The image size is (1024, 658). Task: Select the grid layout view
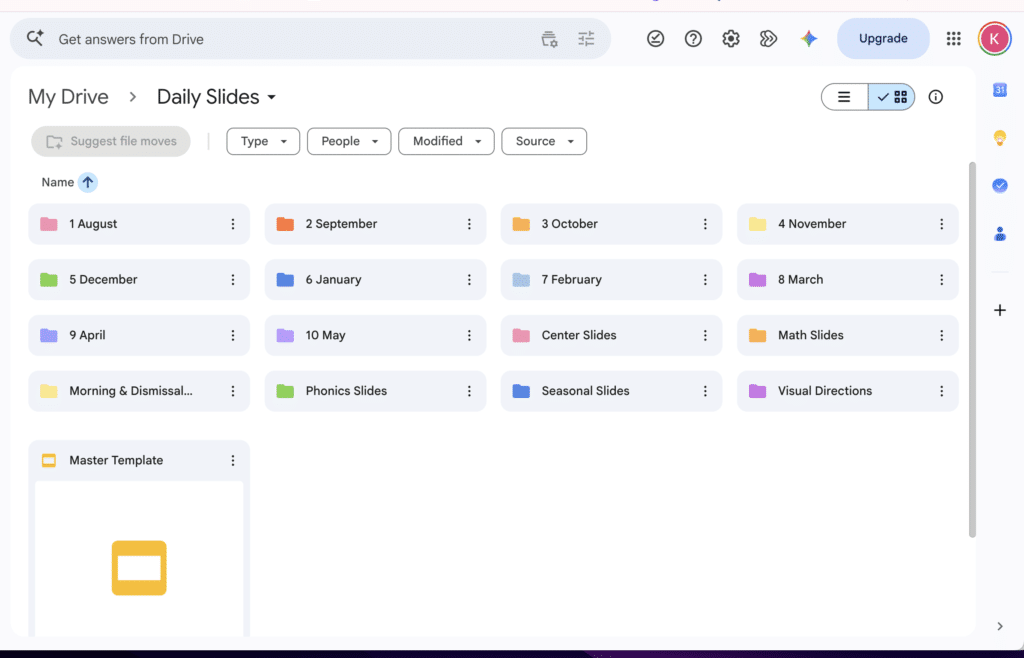point(891,97)
